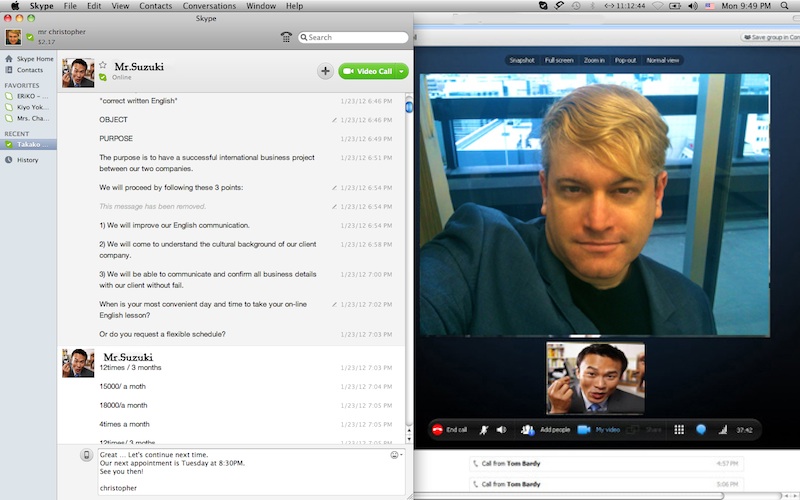
Task: Click the horizontal scrollbar under the call window
Action: point(569,496)
